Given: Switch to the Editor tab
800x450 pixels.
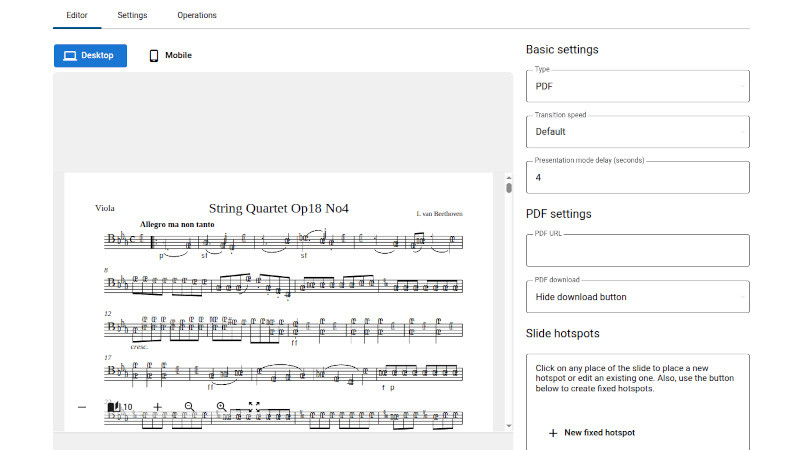Looking at the screenshot, I should click(x=77, y=15).
